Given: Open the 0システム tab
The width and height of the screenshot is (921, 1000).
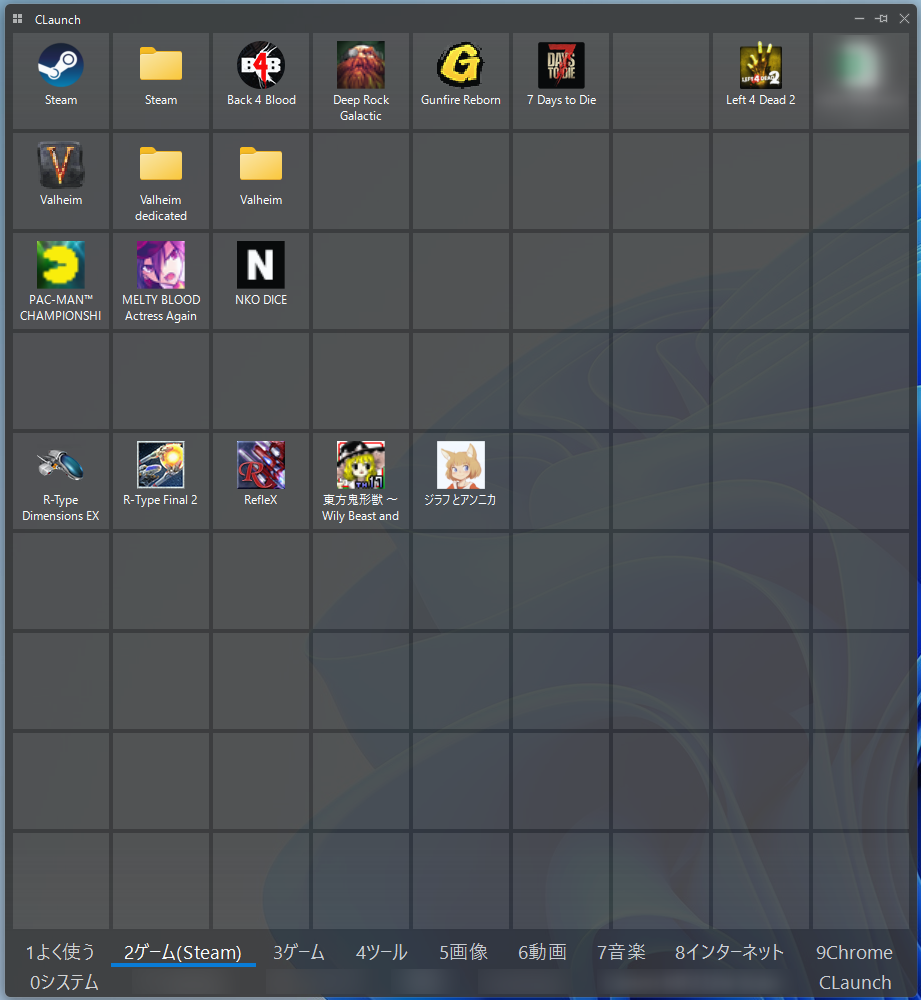Looking at the screenshot, I should (x=64, y=982).
